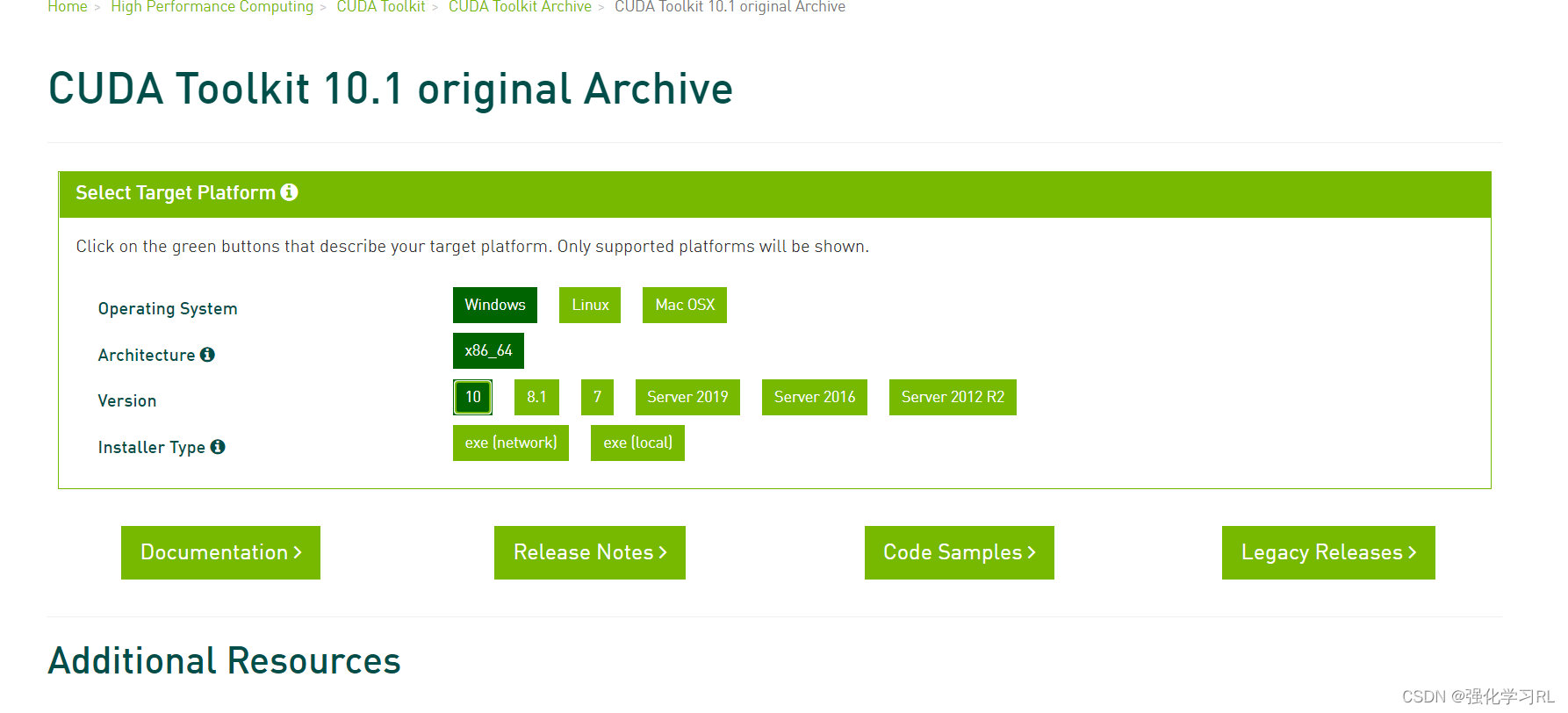Click the CUDA Toolkit 10.1 original Archive heading

click(x=391, y=89)
